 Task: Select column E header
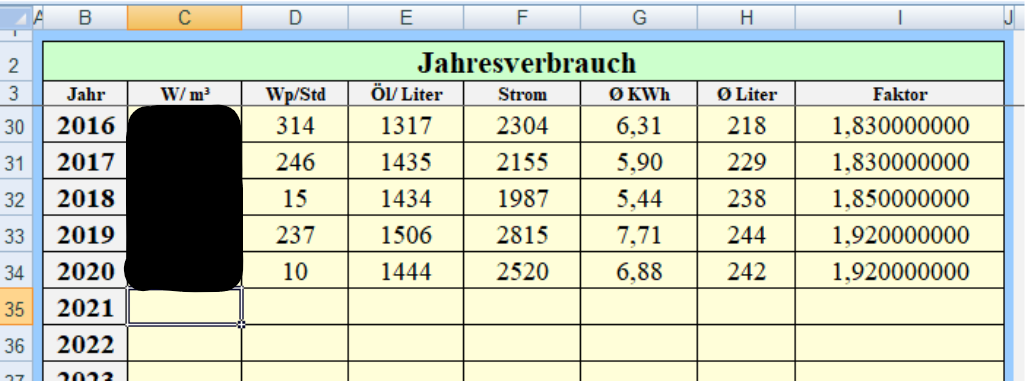(x=406, y=18)
